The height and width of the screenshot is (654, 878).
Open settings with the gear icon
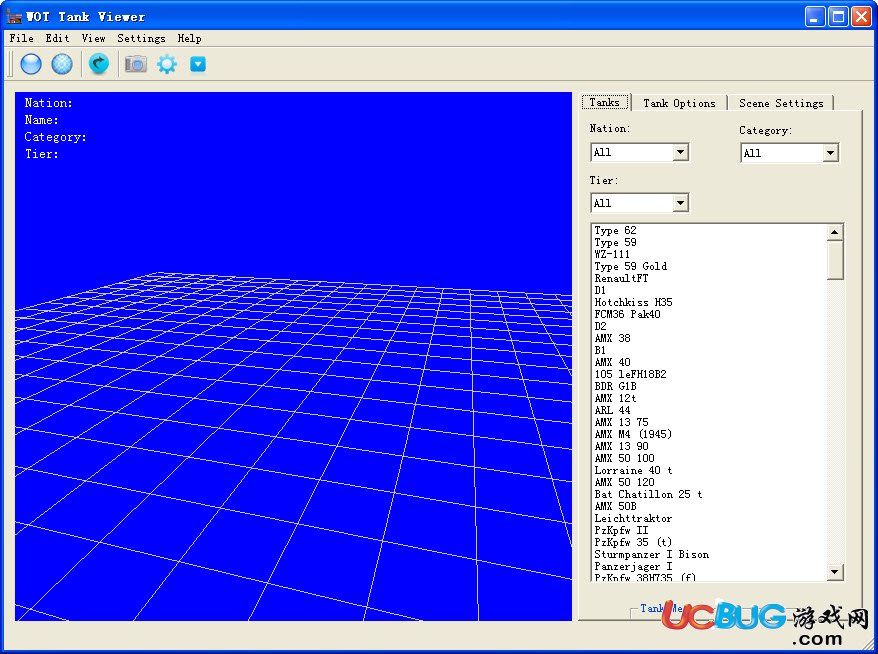click(x=167, y=64)
